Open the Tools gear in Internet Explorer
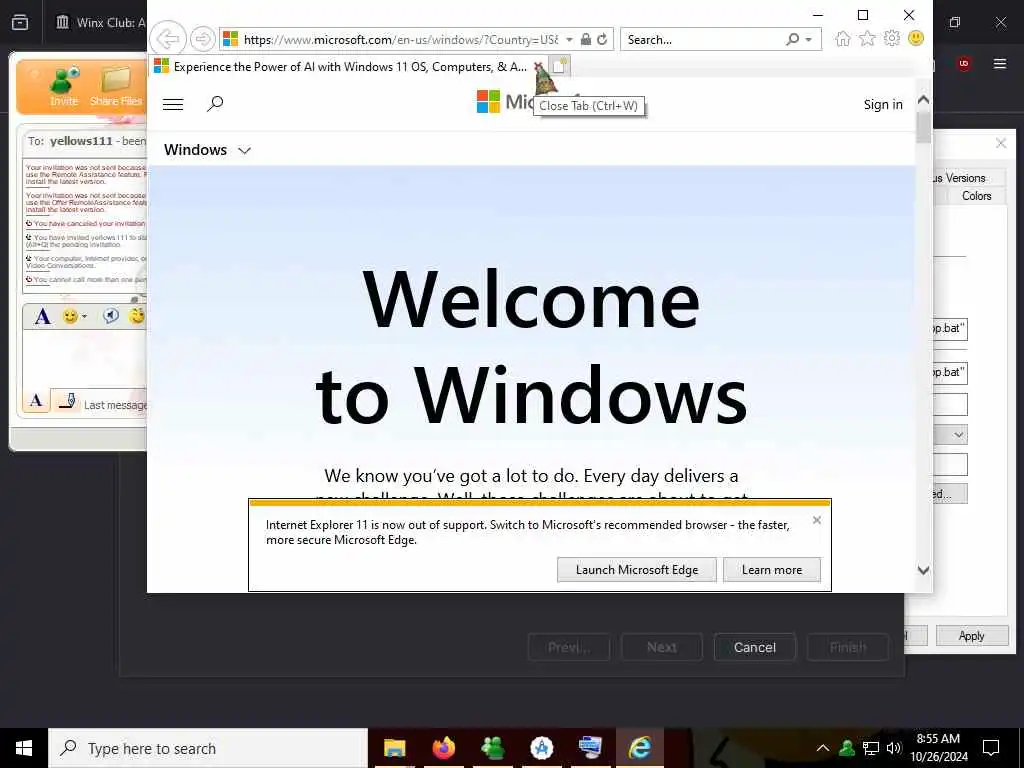Viewport: 1024px width, 768px height. [891, 39]
